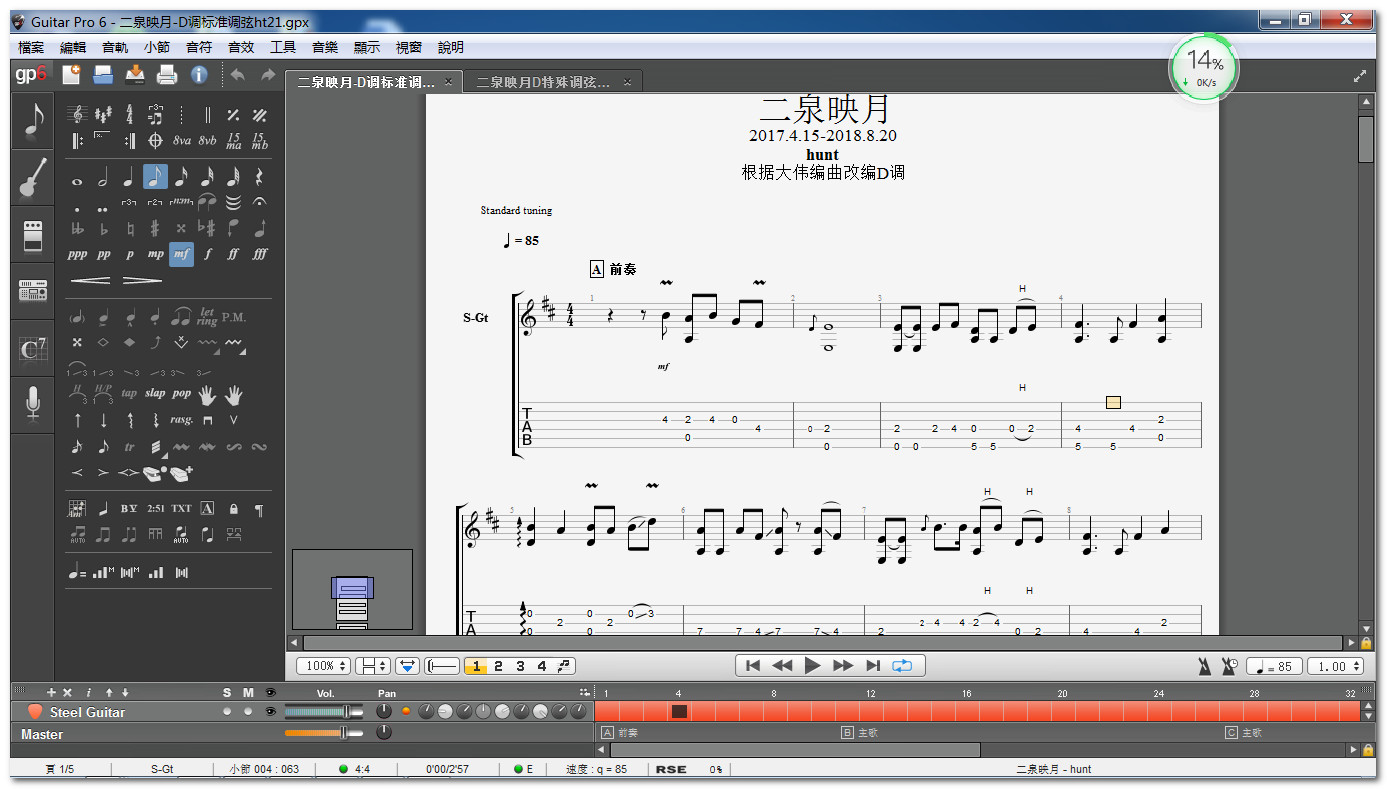Screen dimensions: 1387x789
Task: Print the score using the printer icon
Action: (x=167, y=74)
